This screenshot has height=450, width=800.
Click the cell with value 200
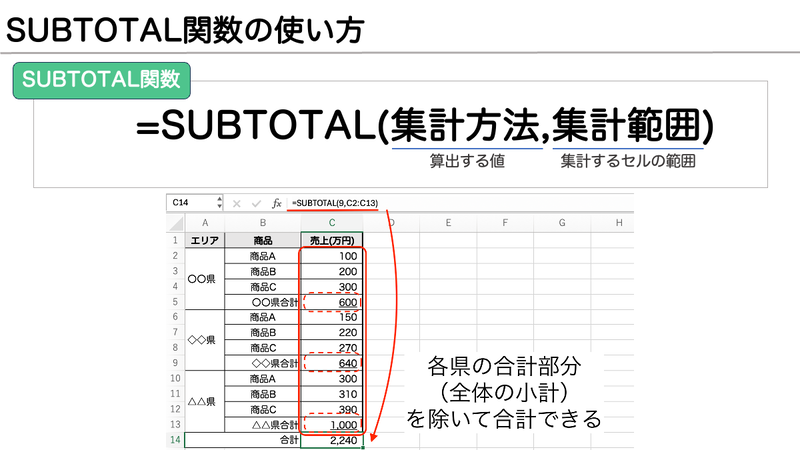(x=332, y=271)
